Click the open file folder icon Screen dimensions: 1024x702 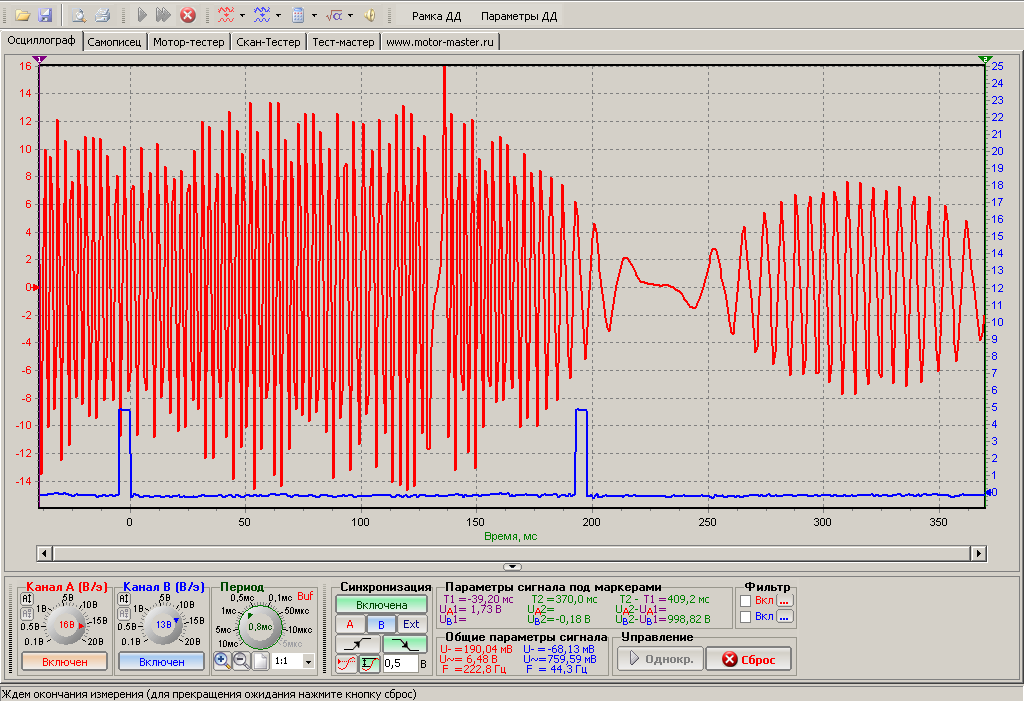pos(22,15)
